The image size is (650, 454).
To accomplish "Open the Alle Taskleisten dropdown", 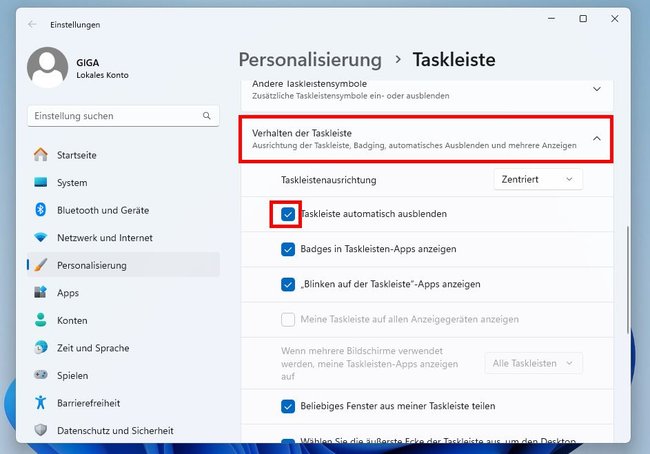I will point(534,363).
